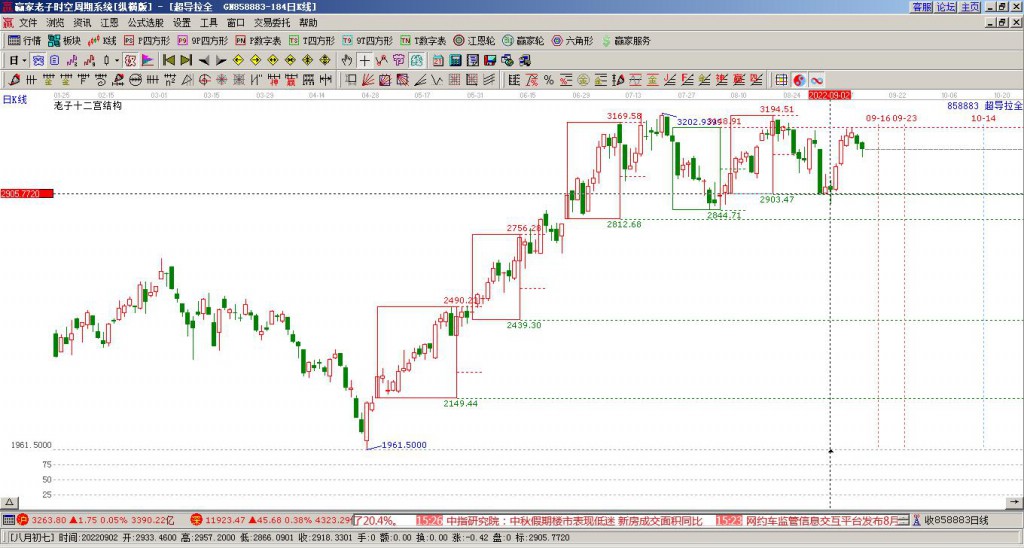The width and height of the screenshot is (1024, 548).
Task: Toggle the infinity symbol icon
Action: tap(816, 80)
